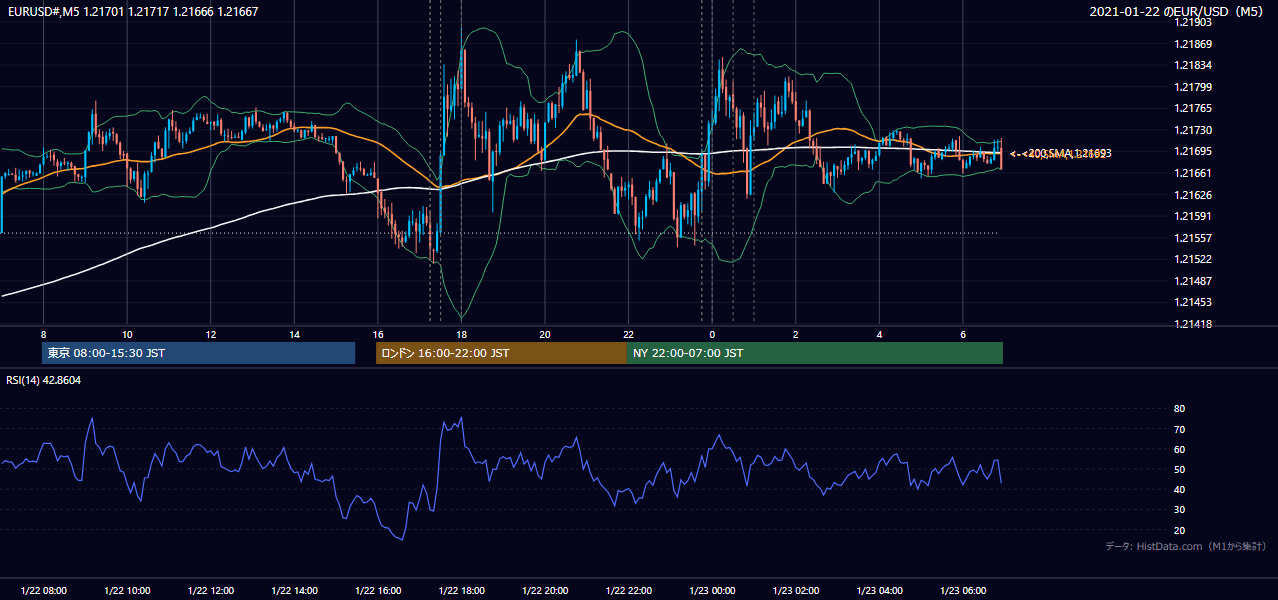Click hour 10 on the price chart time axis
This screenshot has height=600, width=1278.
[127, 334]
